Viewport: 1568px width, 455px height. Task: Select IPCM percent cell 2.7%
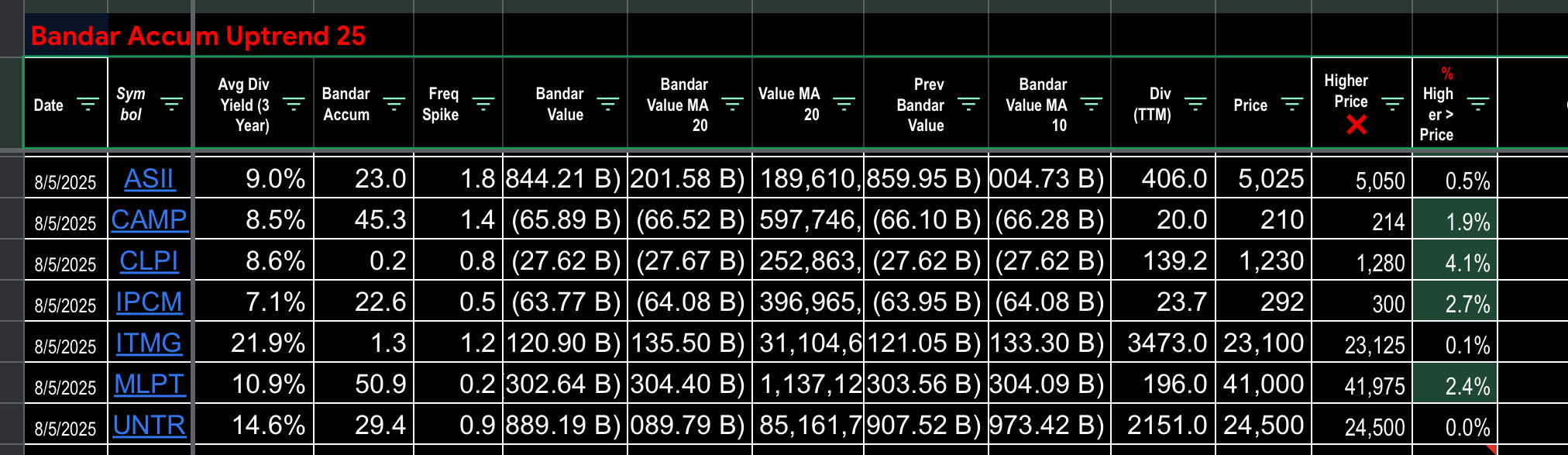(1455, 302)
